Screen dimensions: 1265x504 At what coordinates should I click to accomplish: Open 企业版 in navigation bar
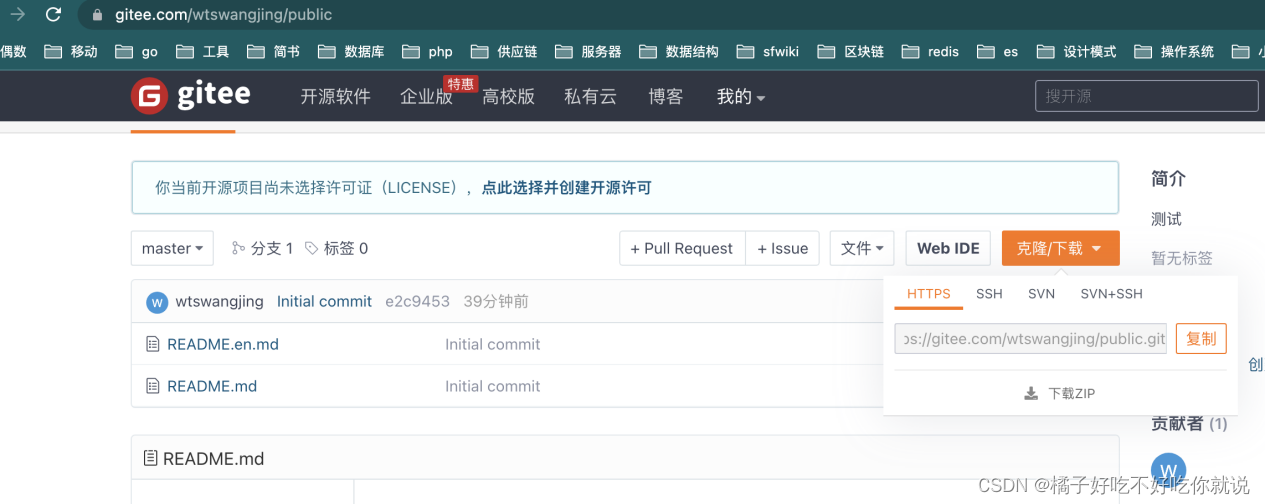[427, 97]
